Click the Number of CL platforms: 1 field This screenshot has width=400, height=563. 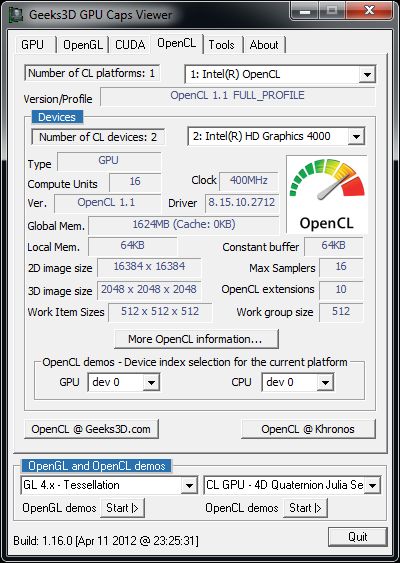(x=92, y=73)
